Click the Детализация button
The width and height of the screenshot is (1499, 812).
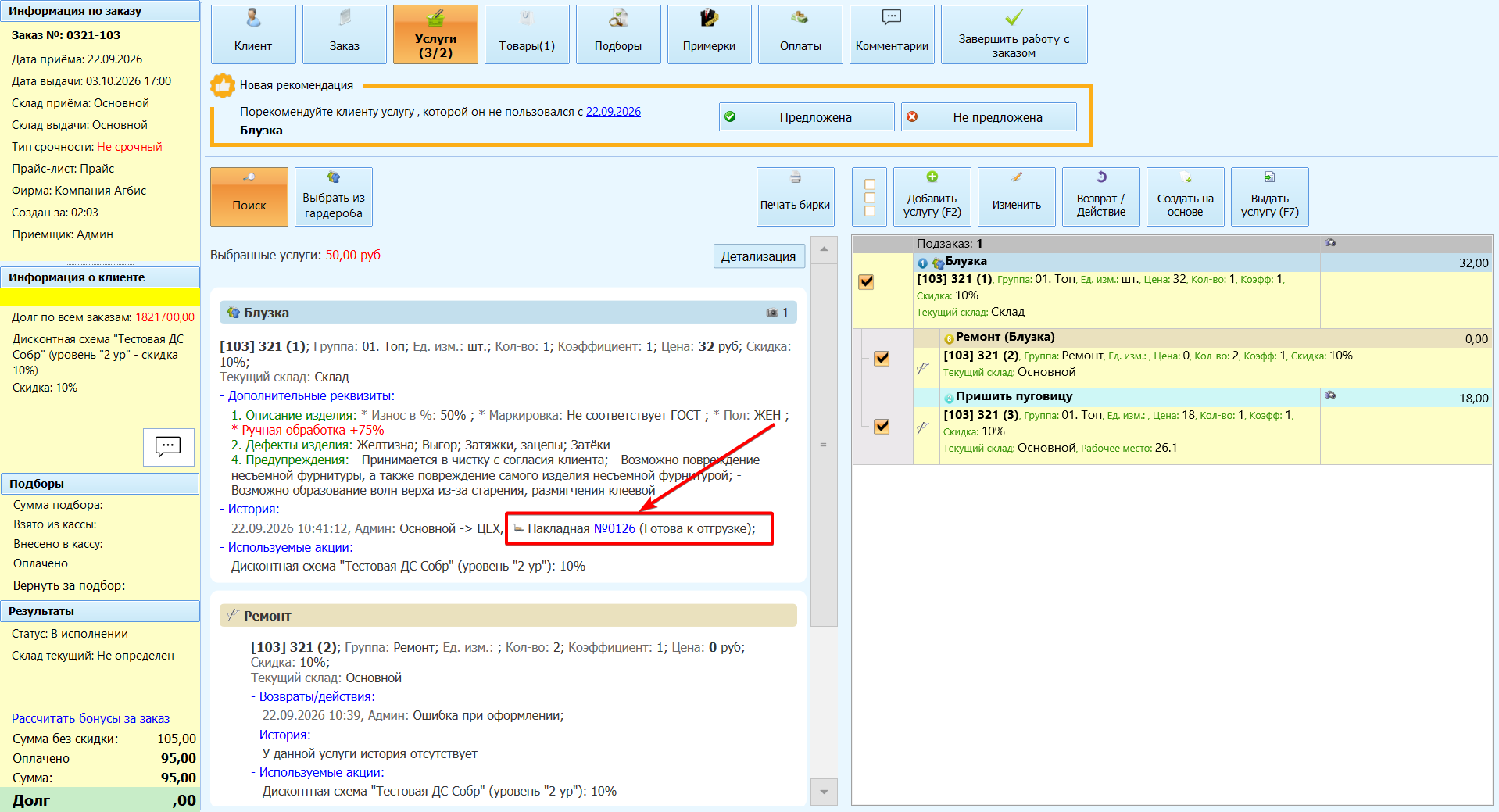click(758, 256)
